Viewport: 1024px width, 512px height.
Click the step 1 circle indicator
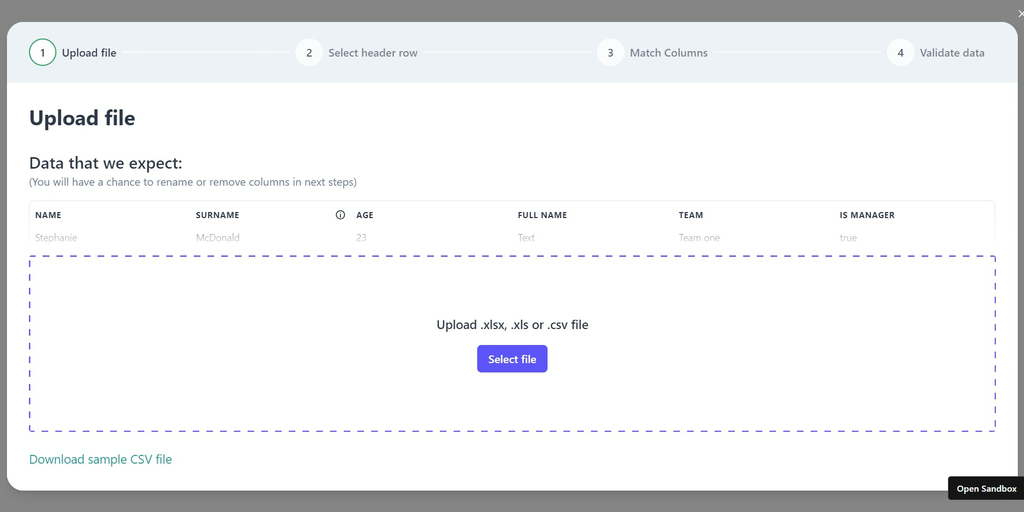pyautogui.click(x=42, y=53)
